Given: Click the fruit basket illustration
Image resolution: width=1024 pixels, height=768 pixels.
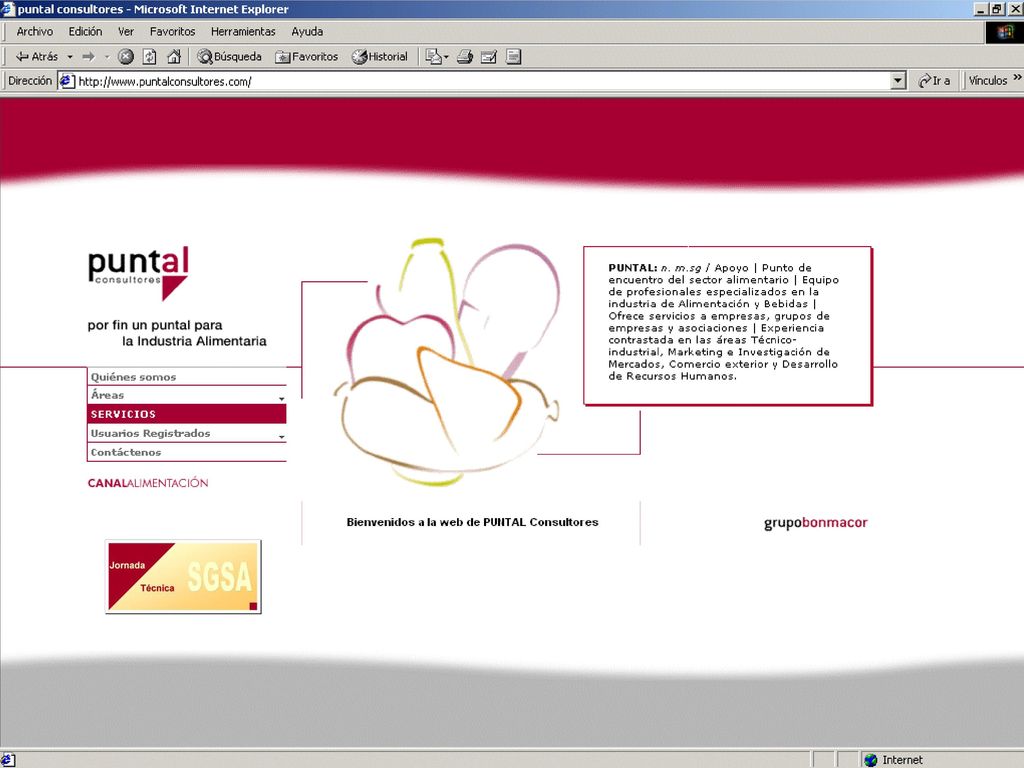Looking at the screenshot, I should pos(447,362).
